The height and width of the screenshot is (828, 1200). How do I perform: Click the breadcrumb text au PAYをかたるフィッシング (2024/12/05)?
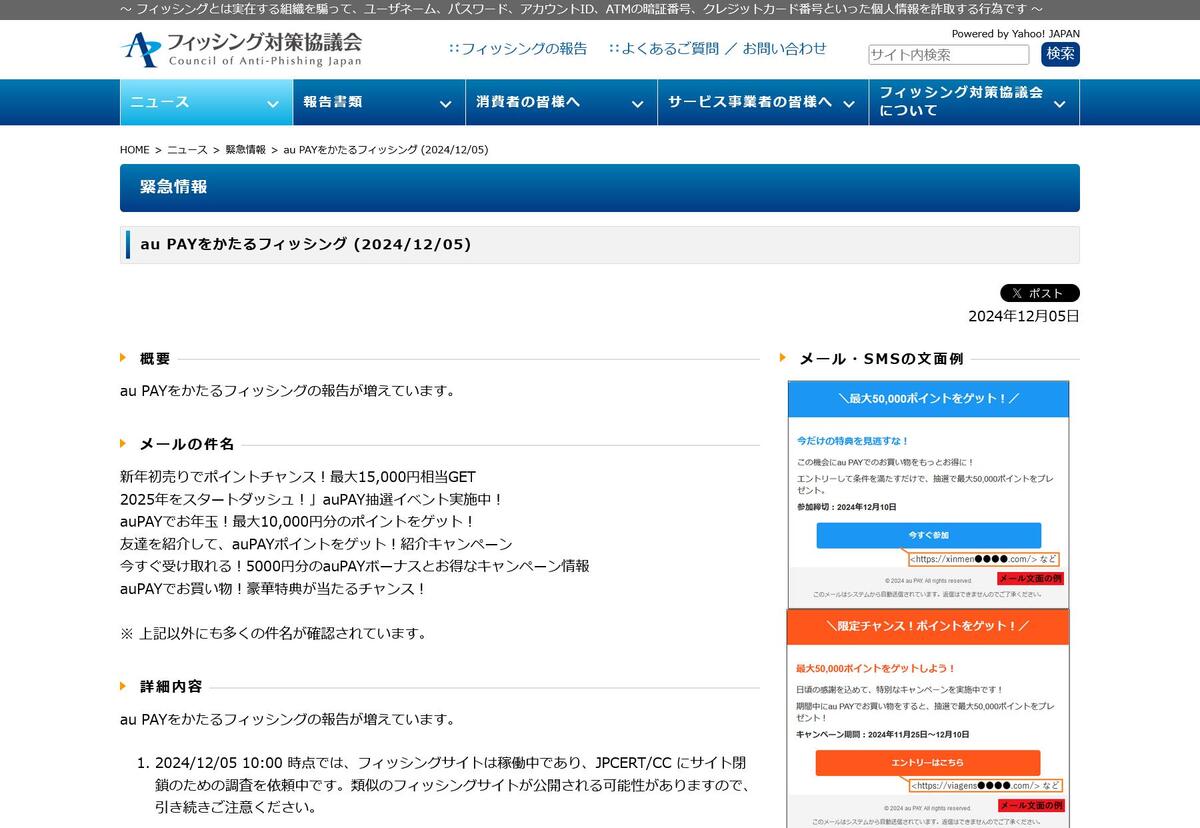point(386,150)
